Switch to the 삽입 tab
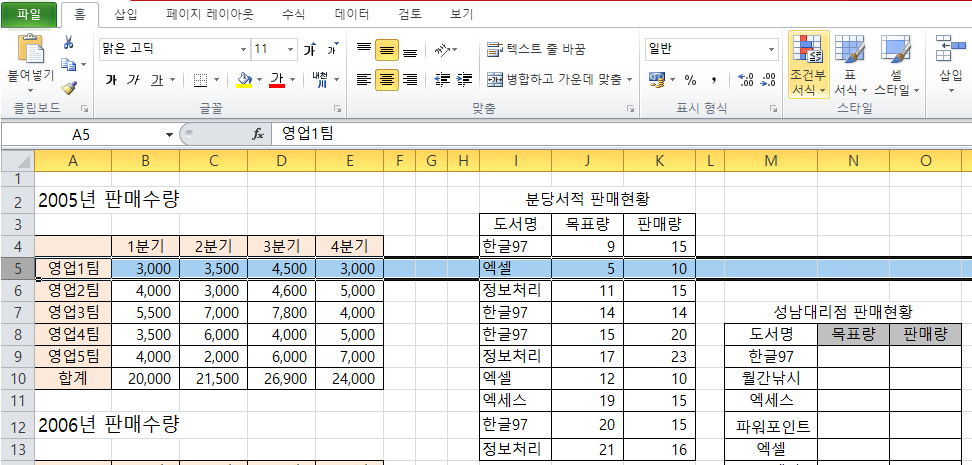This screenshot has height=465, width=972. pos(126,14)
